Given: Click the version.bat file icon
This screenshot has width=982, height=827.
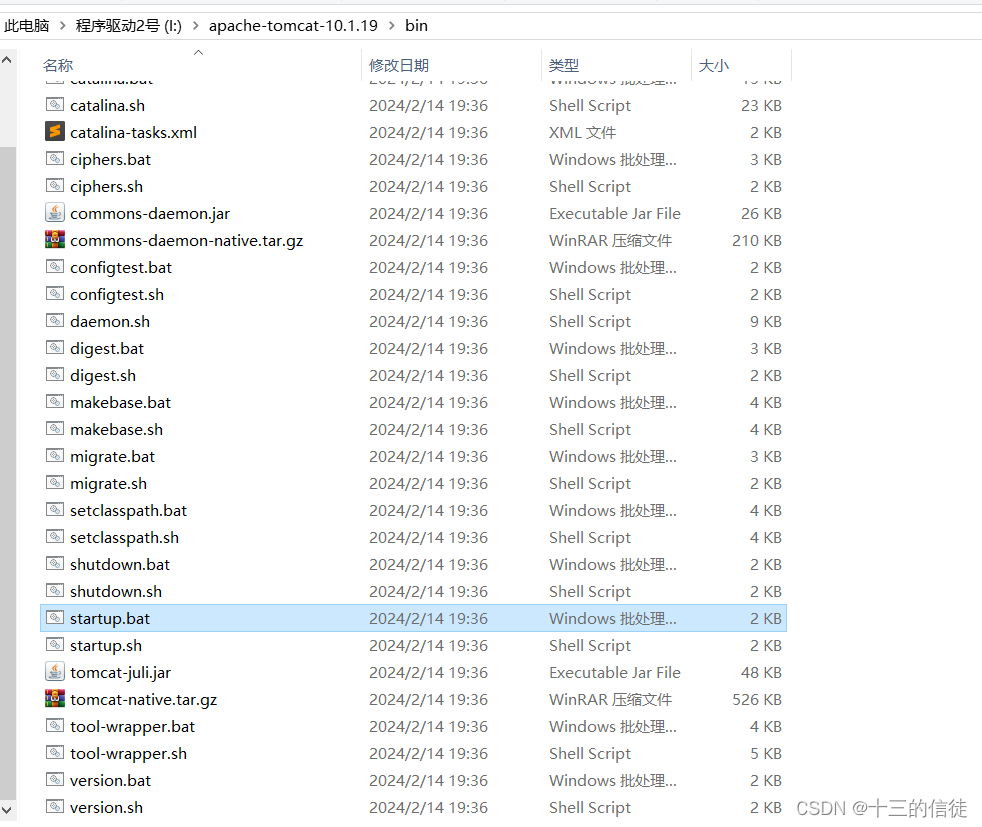Looking at the screenshot, I should 54,779.
